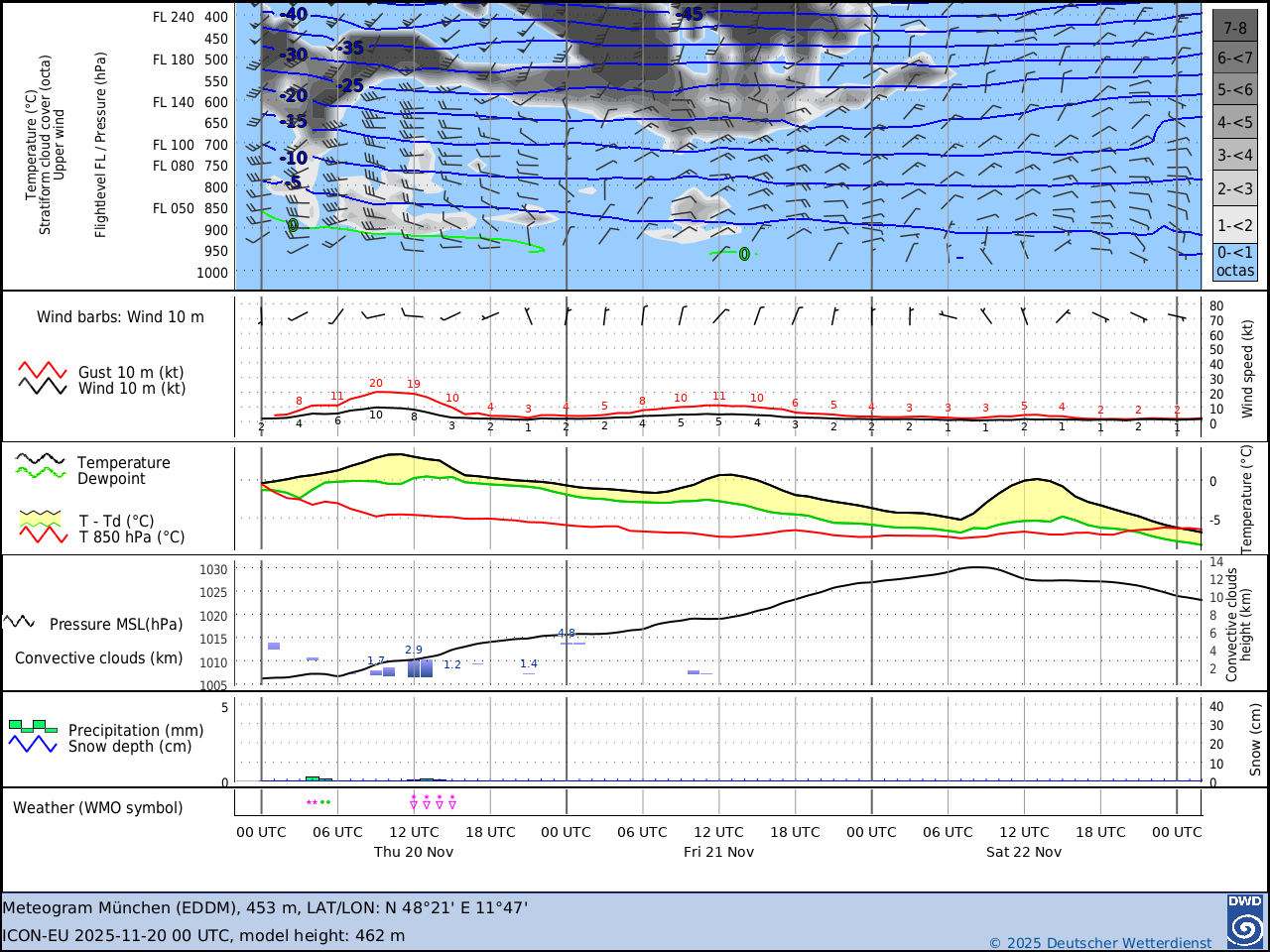Click the green rain dots weather symbol

[324, 802]
